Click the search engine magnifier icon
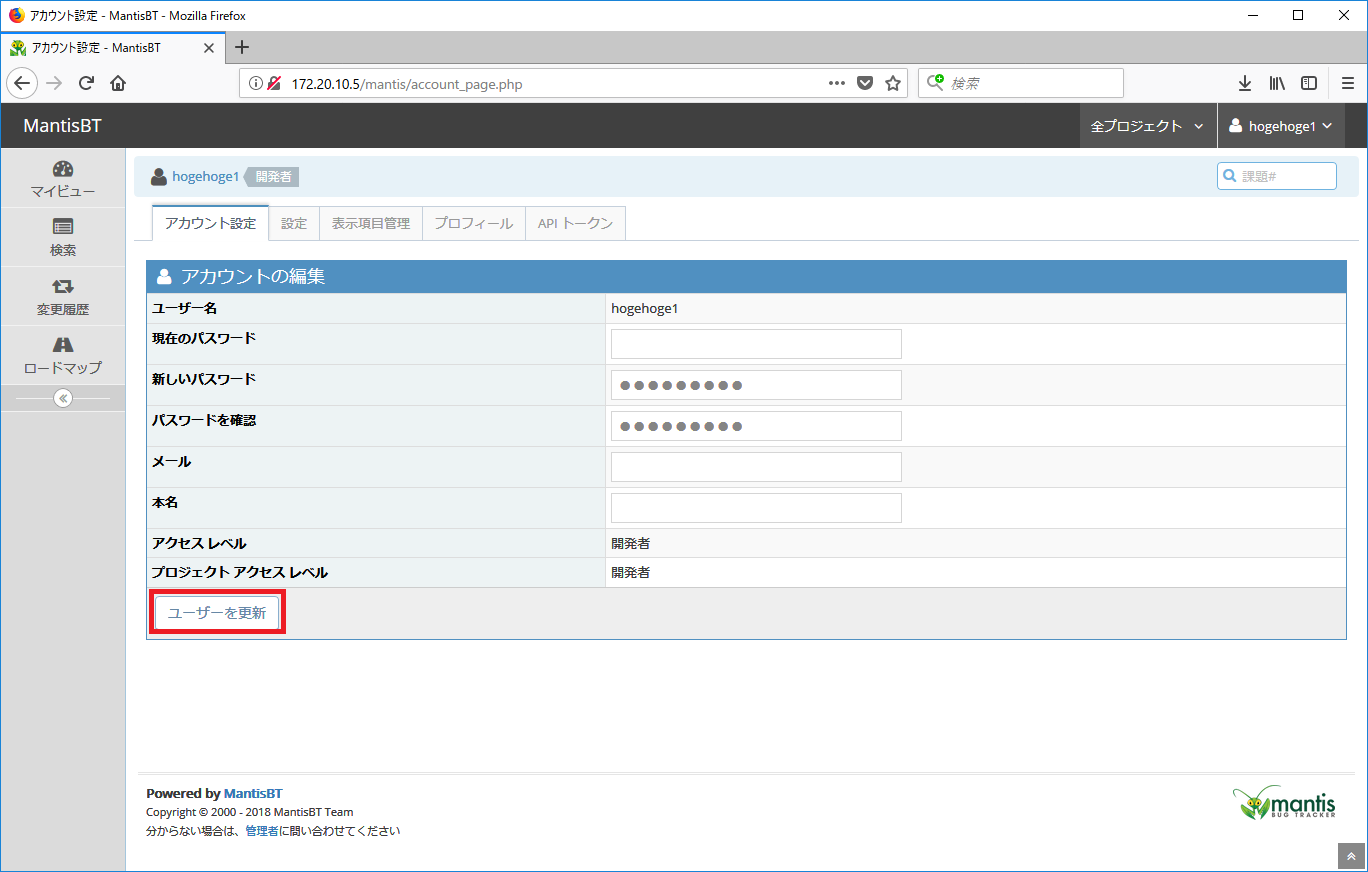This screenshot has height=872, width=1368. pos(936,83)
